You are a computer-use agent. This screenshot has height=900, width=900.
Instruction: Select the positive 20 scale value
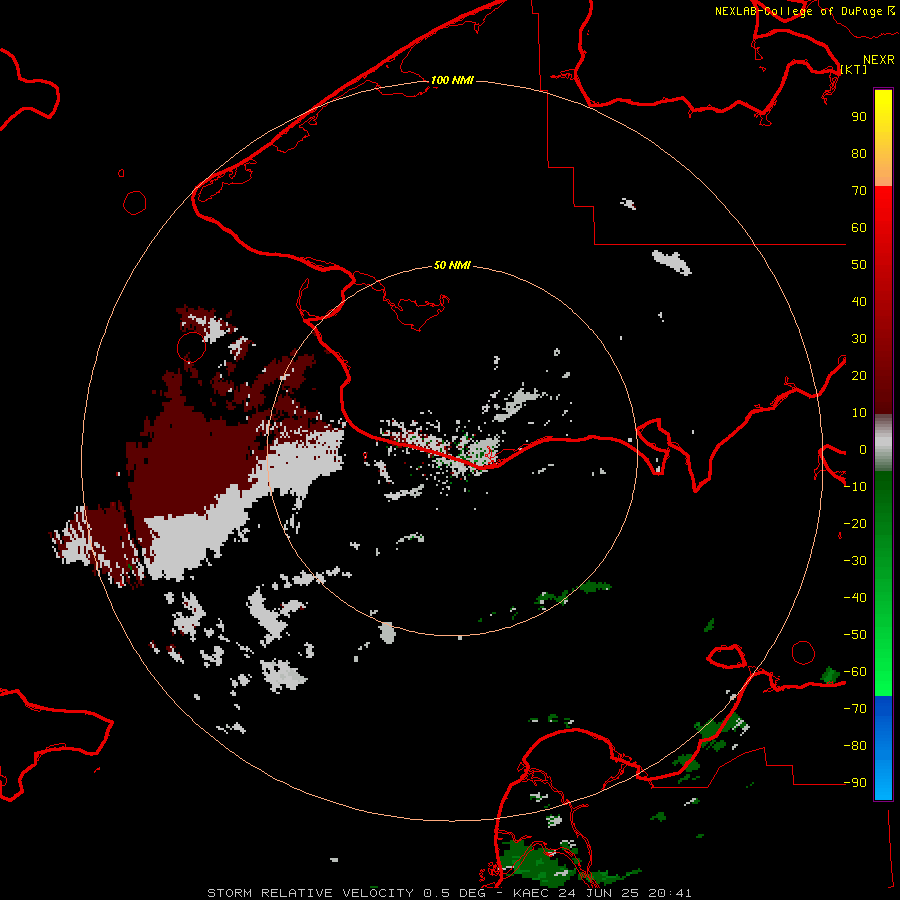[x=859, y=376]
